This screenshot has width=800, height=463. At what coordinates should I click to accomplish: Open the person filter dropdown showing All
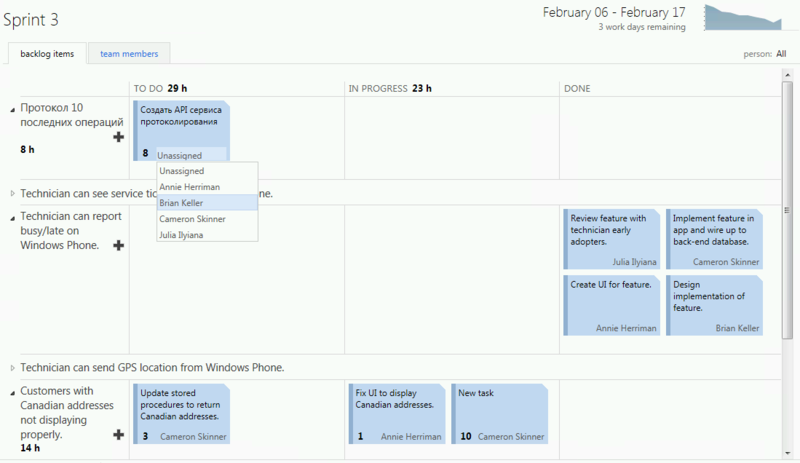tap(780, 54)
